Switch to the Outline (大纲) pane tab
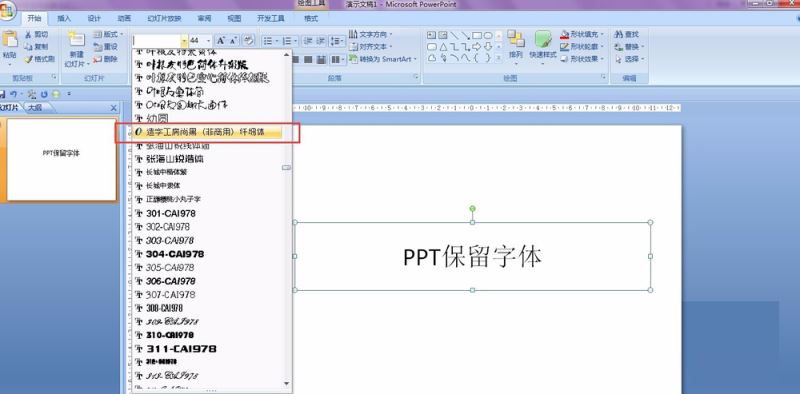Image resolution: width=800 pixels, height=394 pixels. coord(35,108)
